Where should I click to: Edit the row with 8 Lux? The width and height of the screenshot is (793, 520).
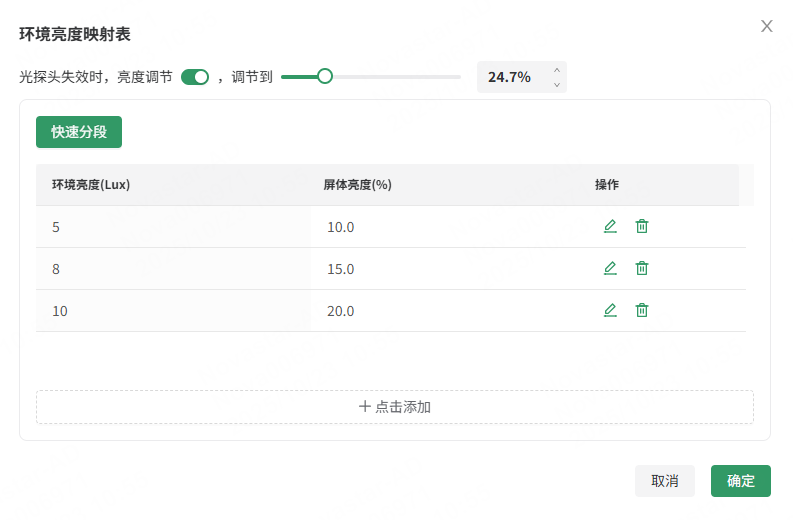click(x=610, y=268)
